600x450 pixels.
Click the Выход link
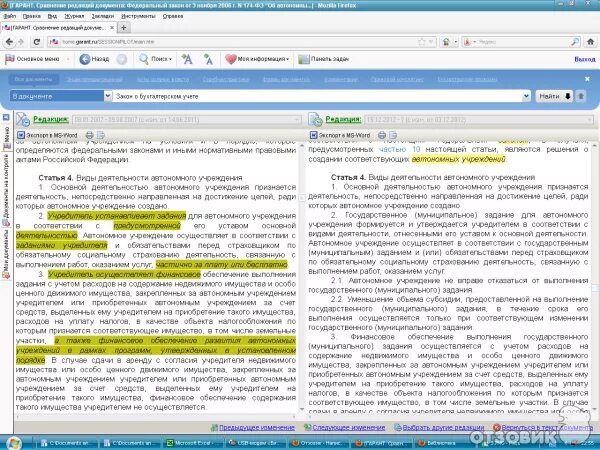(585, 59)
